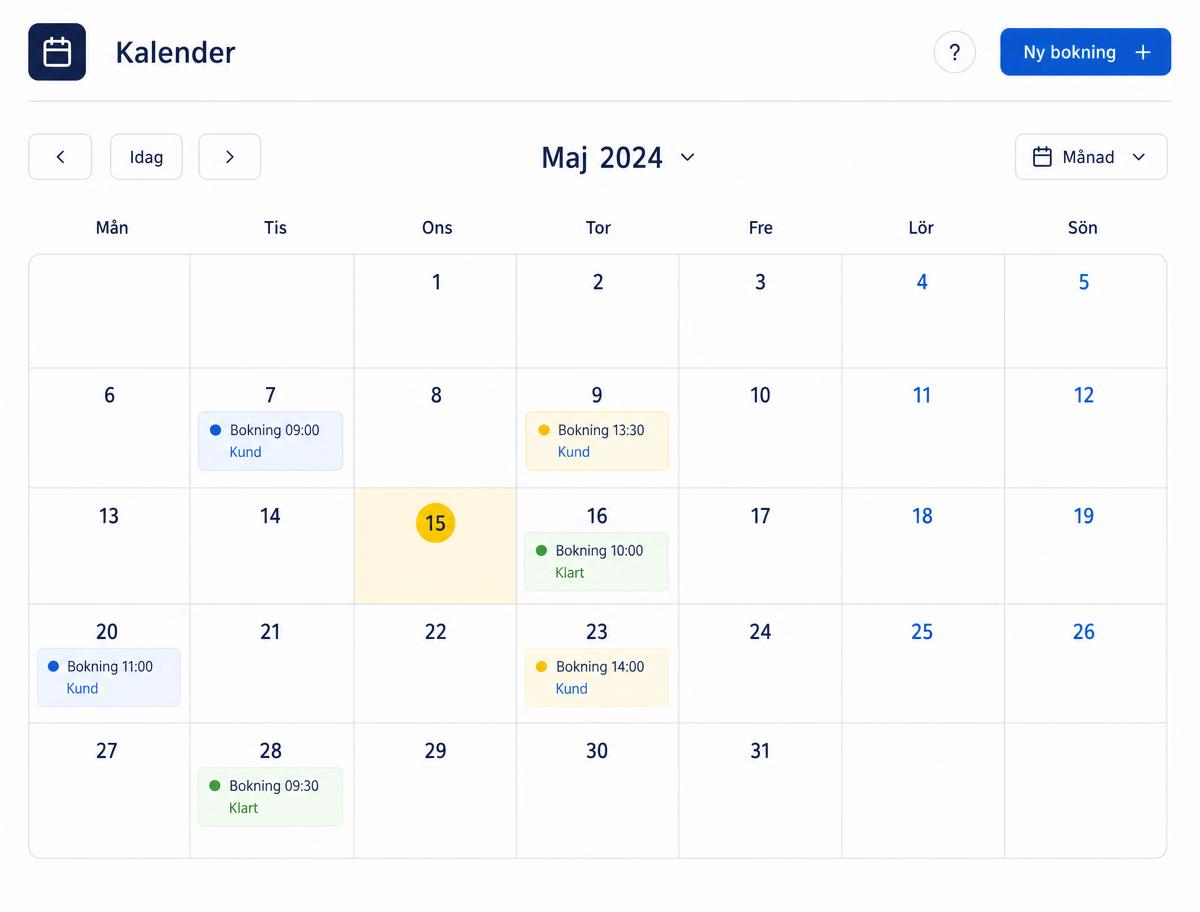Jump to today with Idag button
The height and width of the screenshot is (912, 1200).
(x=146, y=157)
